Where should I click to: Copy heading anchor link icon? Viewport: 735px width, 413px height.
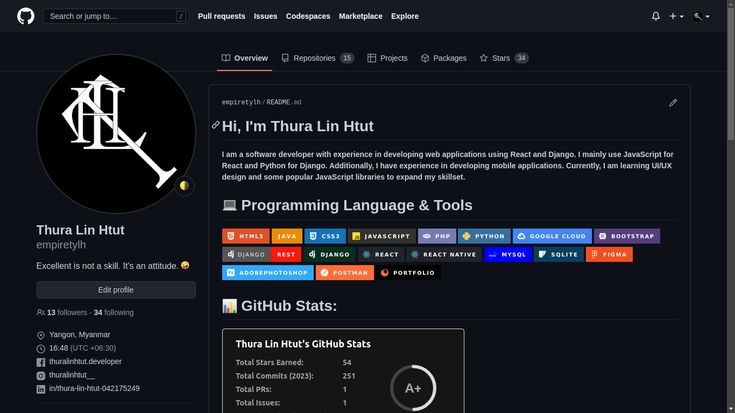pos(215,125)
